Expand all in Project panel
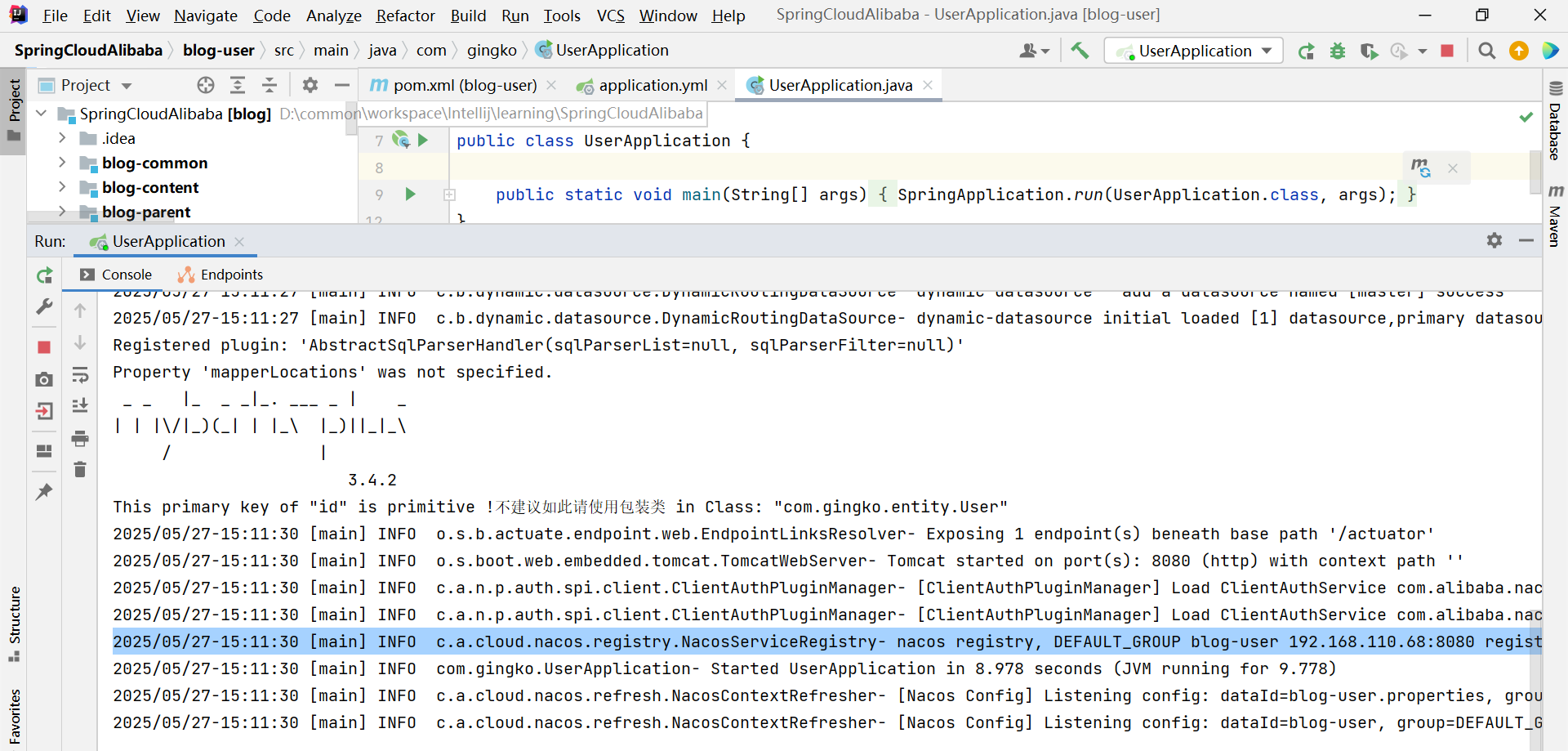This screenshot has height=751, width=1568. pyautogui.click(x=238, y=85)
